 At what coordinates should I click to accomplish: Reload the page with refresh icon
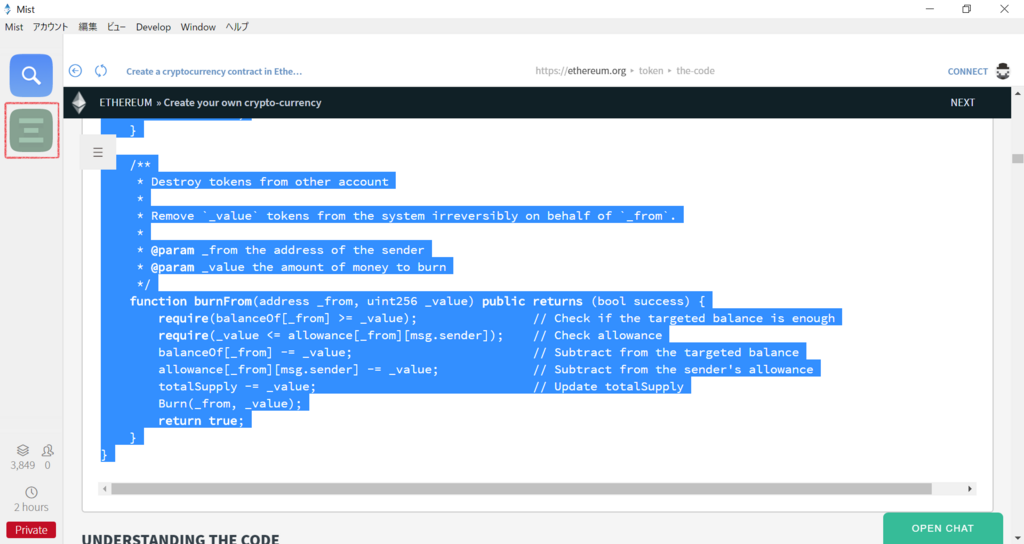pyautogui.click(x=101, y=71)
